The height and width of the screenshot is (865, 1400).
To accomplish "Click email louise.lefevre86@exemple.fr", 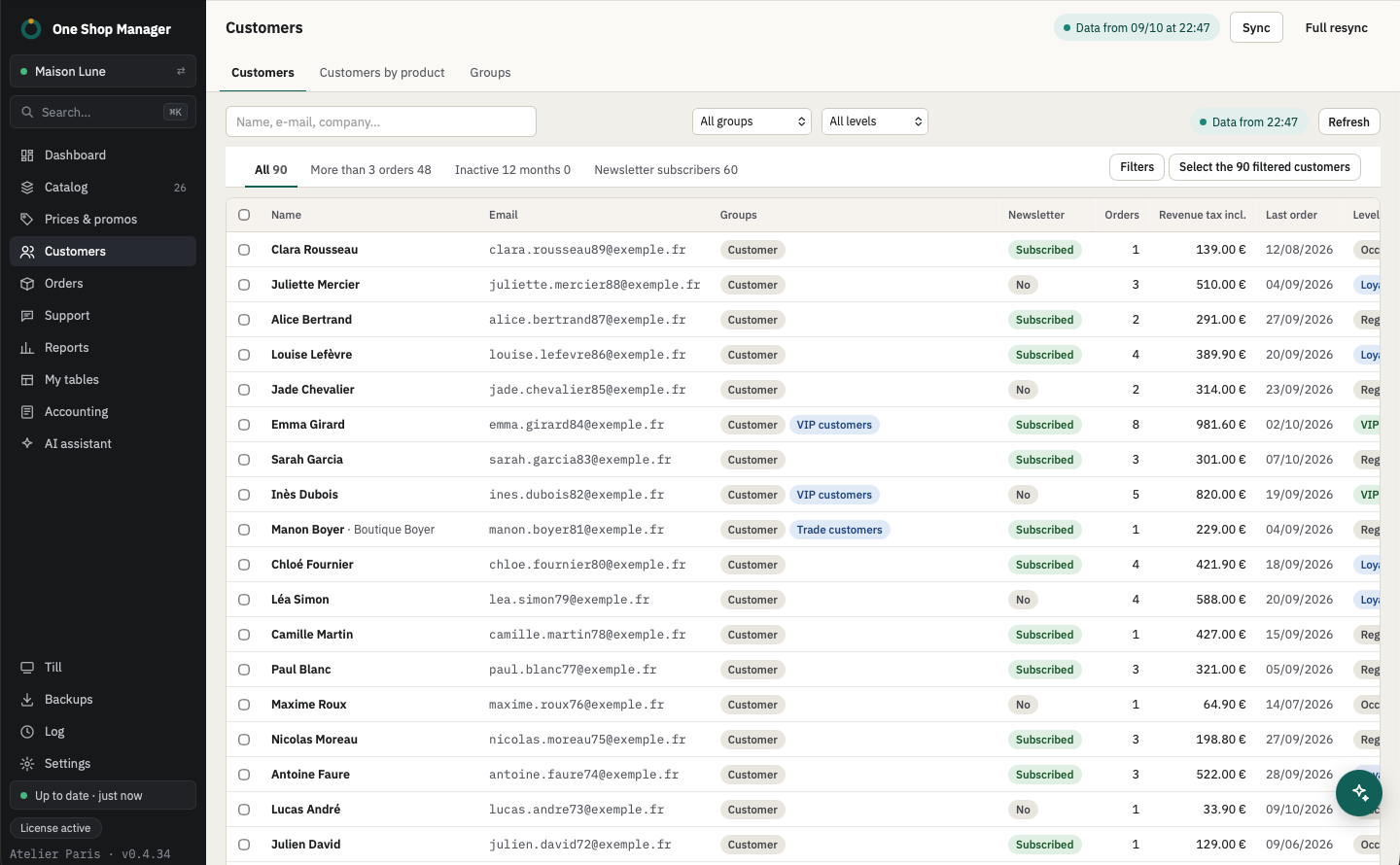I will tap(587, 355).
